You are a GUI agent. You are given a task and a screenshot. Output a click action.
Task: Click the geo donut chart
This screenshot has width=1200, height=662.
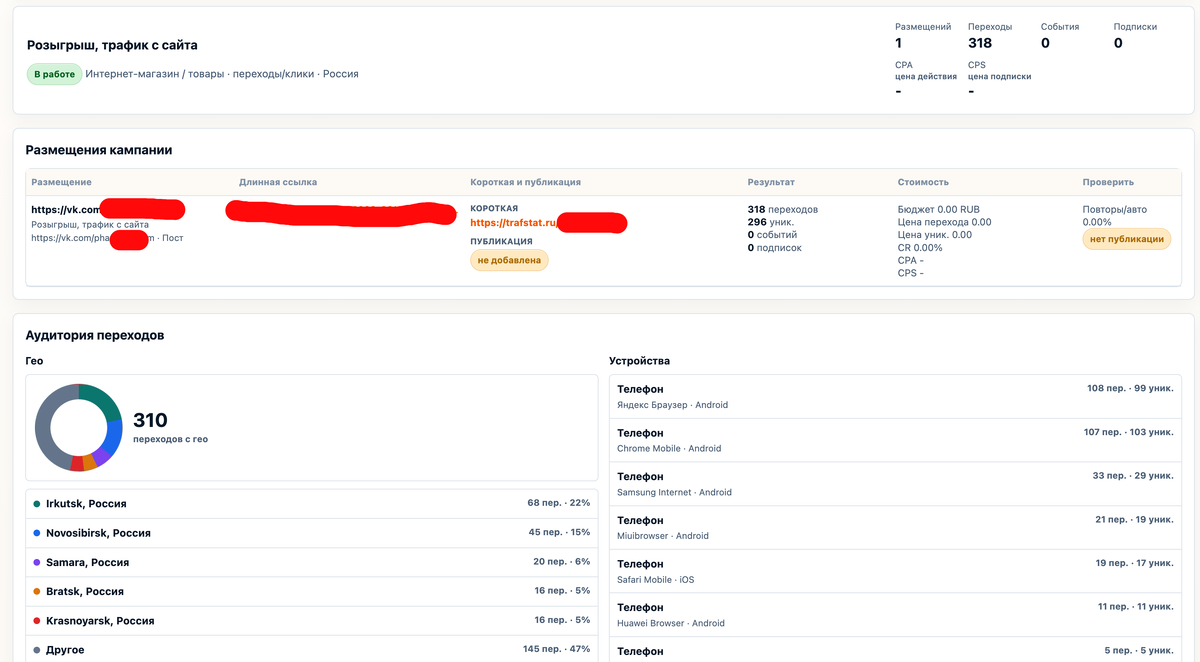(x=79, y=427)
